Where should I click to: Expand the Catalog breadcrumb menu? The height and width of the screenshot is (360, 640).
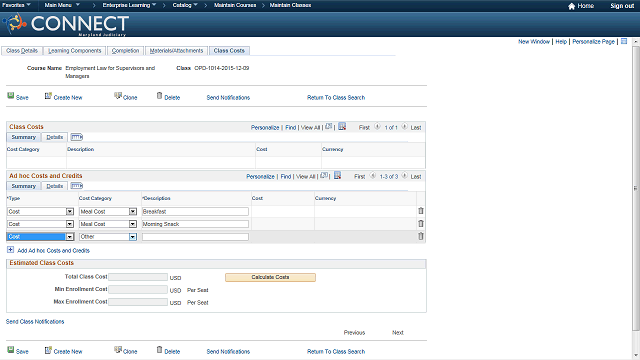(x=185, y=5)
